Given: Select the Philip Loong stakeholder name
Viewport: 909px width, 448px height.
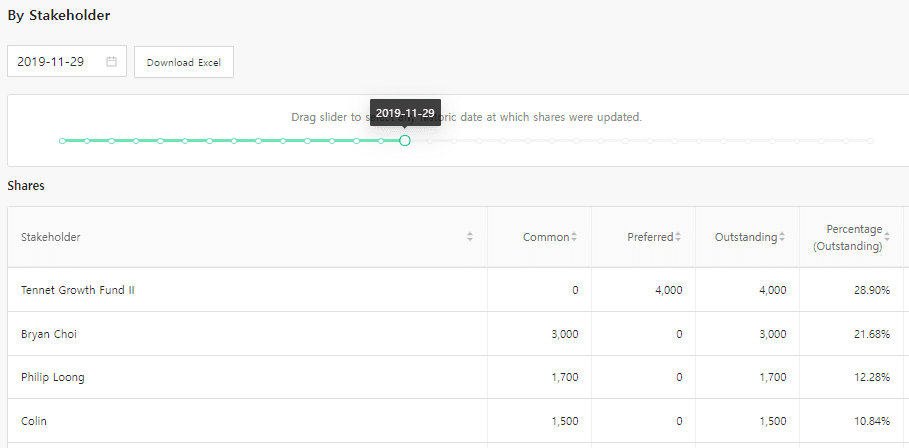Looking at the screenshot, I should coord(53,378).
